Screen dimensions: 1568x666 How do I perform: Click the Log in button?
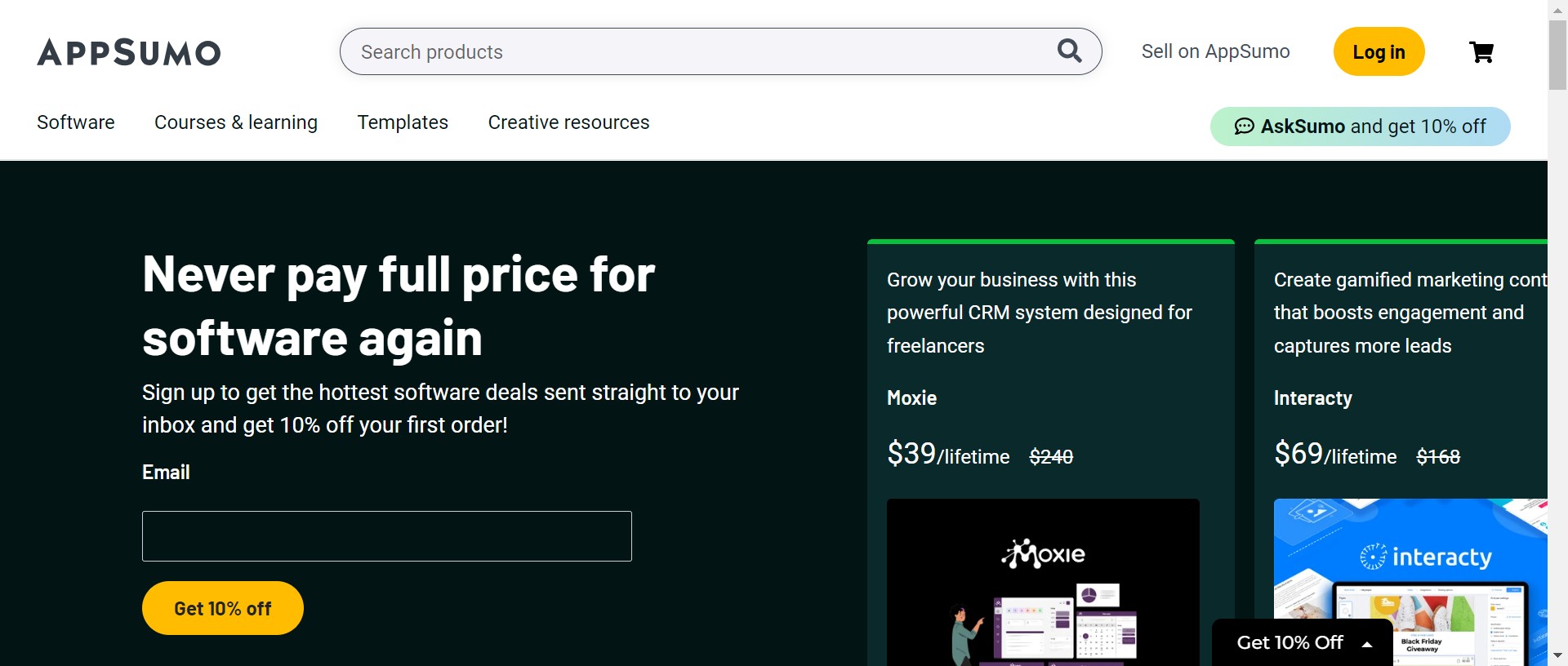pyautogui.click(x=1379, y=51)
